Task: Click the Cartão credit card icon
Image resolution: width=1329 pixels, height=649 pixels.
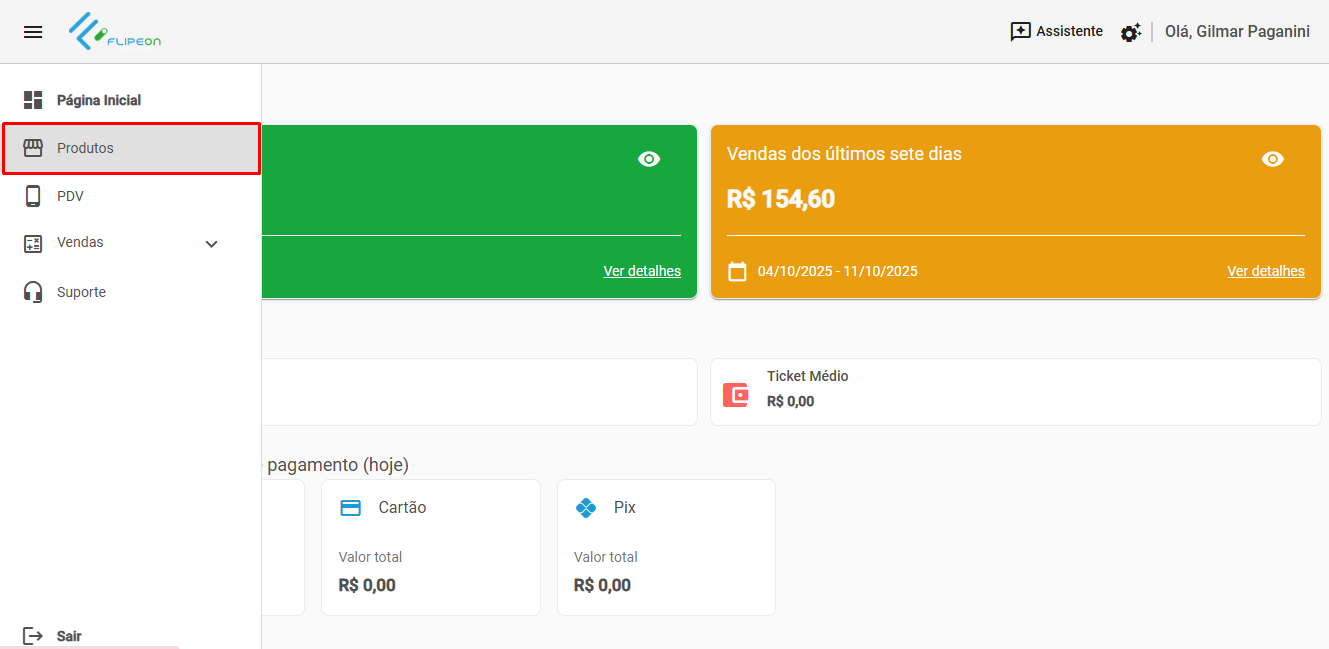Action: tap(351, 508)
